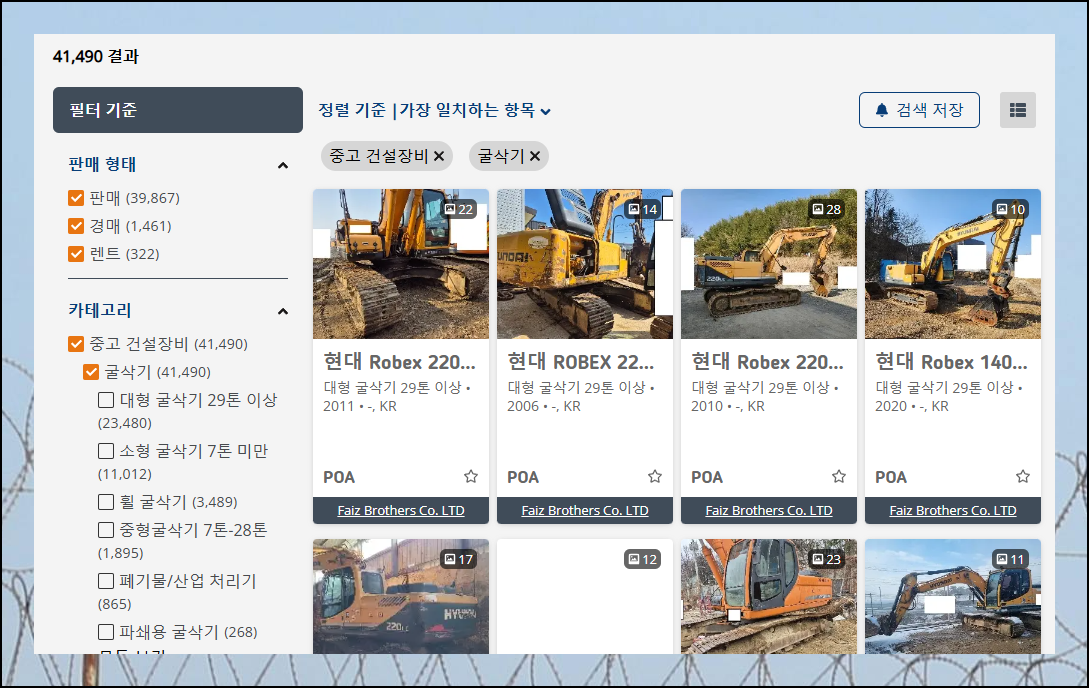View the 23-photo orange excavator thumbnail
1089x688 pixels.
769,596
